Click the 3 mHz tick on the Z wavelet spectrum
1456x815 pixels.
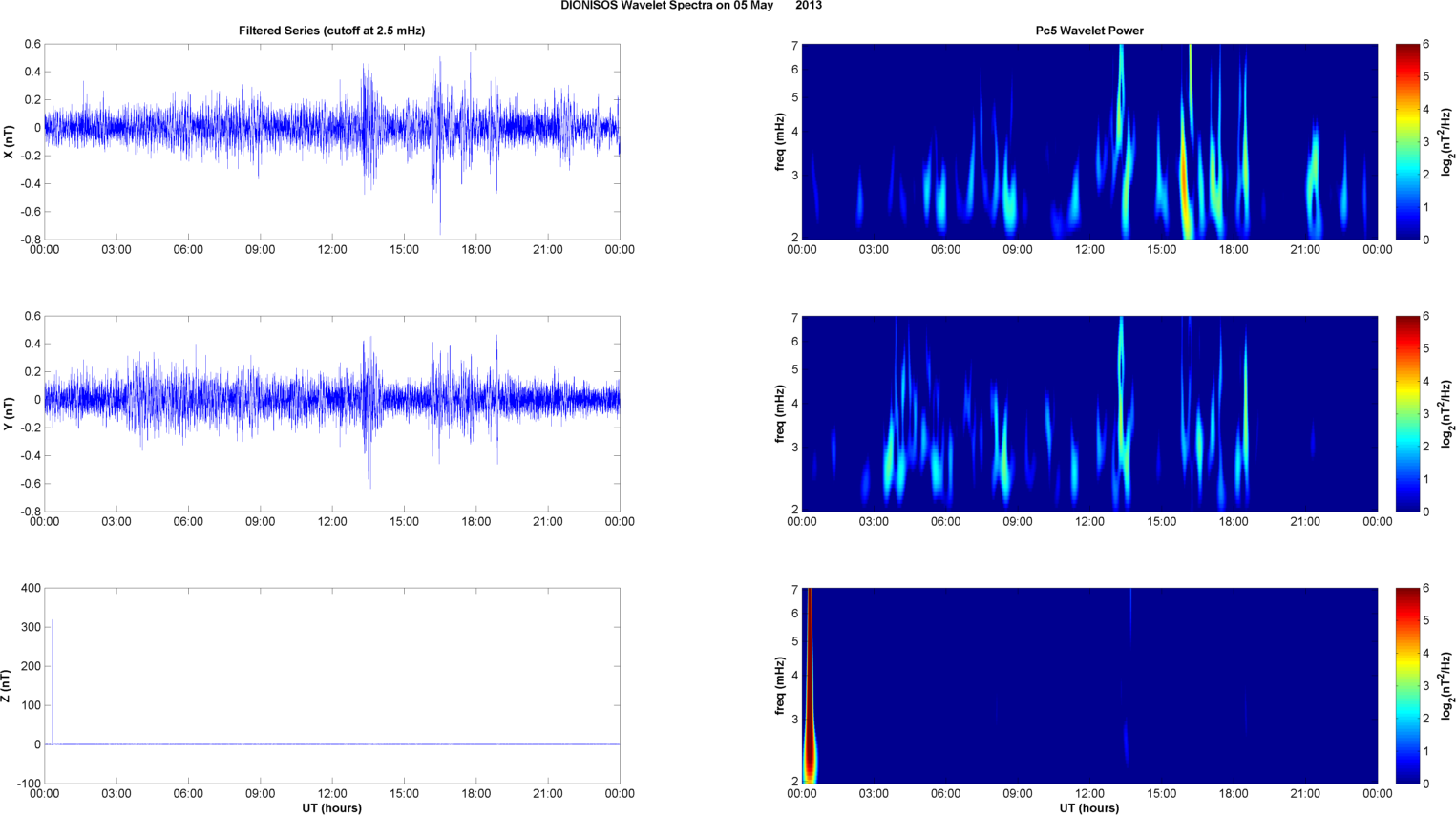point(793,719)
